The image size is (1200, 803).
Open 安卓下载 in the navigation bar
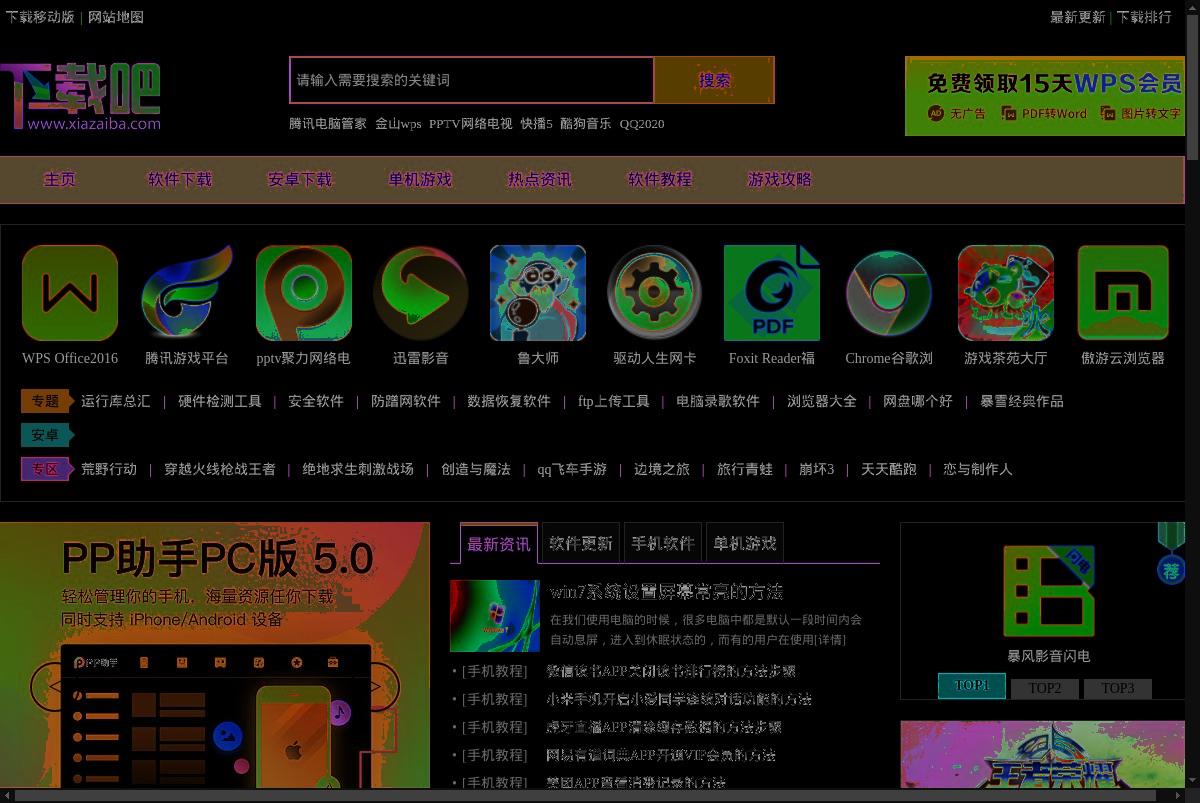[300, 180]
